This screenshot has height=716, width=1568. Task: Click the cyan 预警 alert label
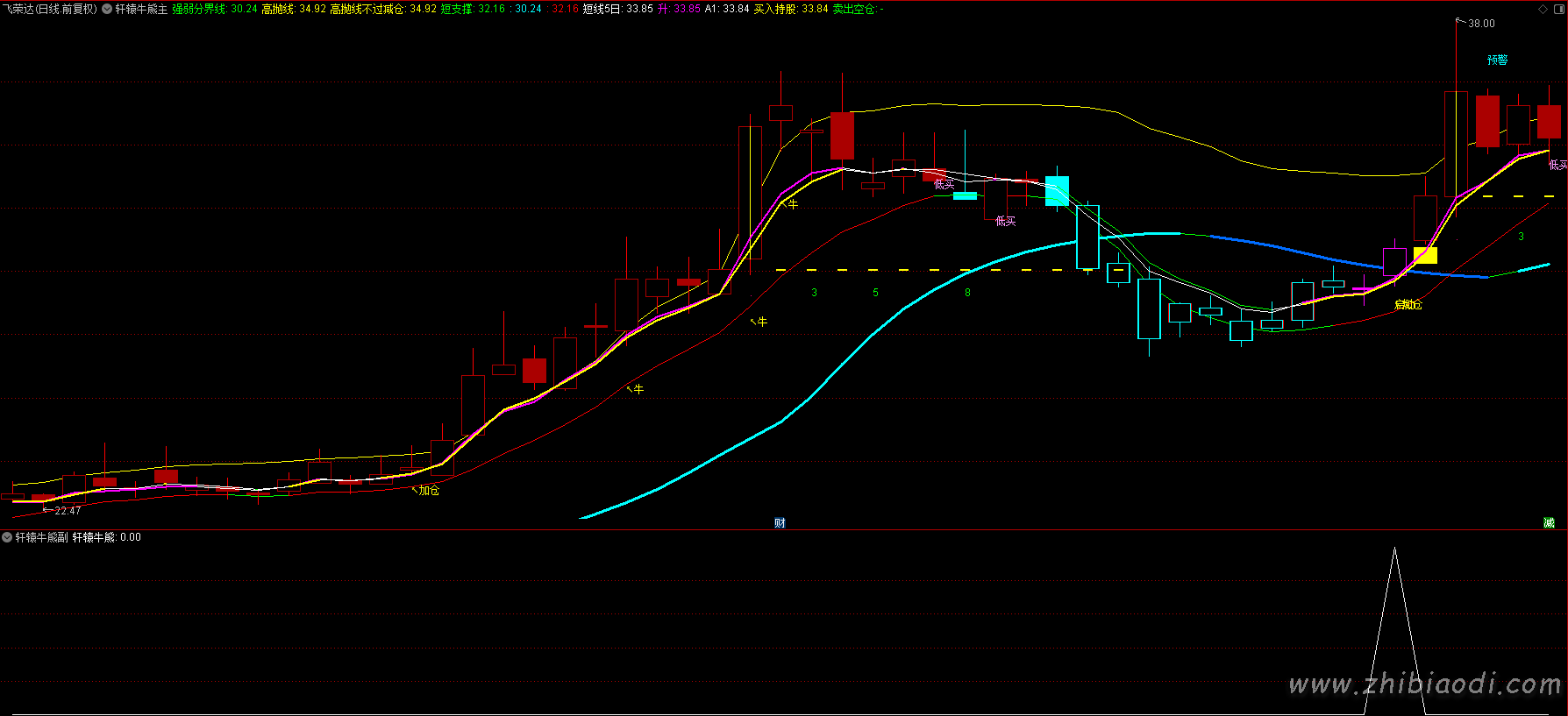pos(1497,60)
